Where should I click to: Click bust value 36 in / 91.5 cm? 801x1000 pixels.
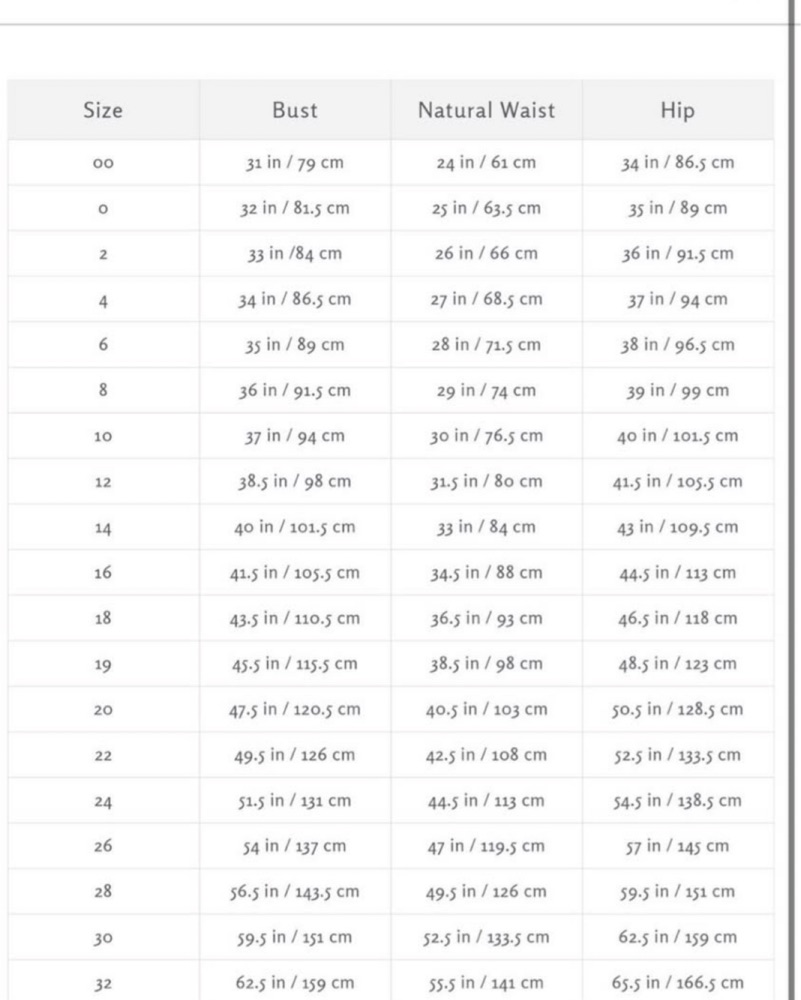coord(295,391)
